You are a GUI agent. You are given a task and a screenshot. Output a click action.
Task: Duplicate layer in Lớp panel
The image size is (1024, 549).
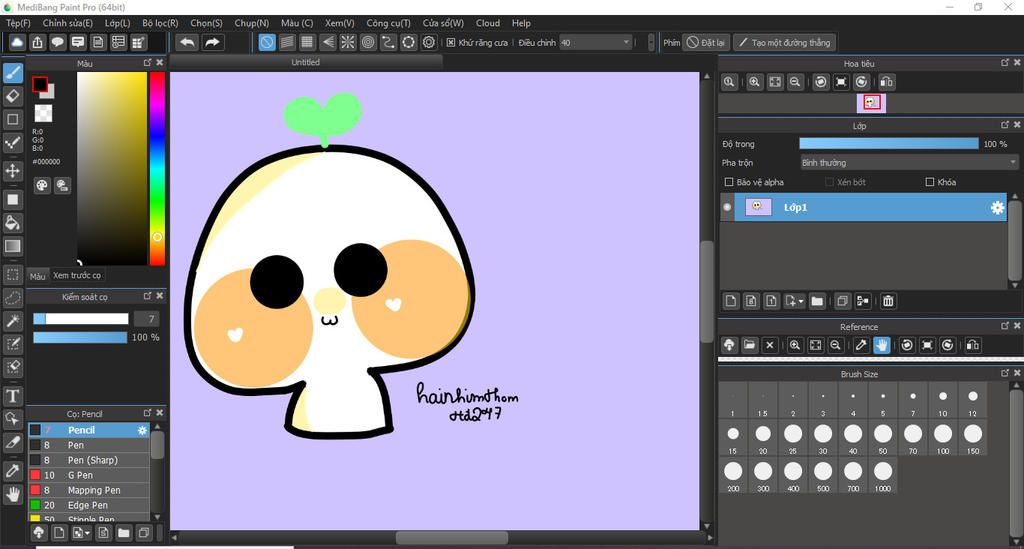coord(842,301)
